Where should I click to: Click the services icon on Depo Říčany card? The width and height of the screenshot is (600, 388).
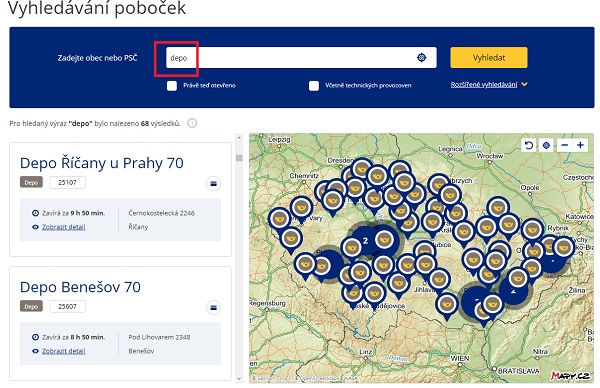pos(214,184)
